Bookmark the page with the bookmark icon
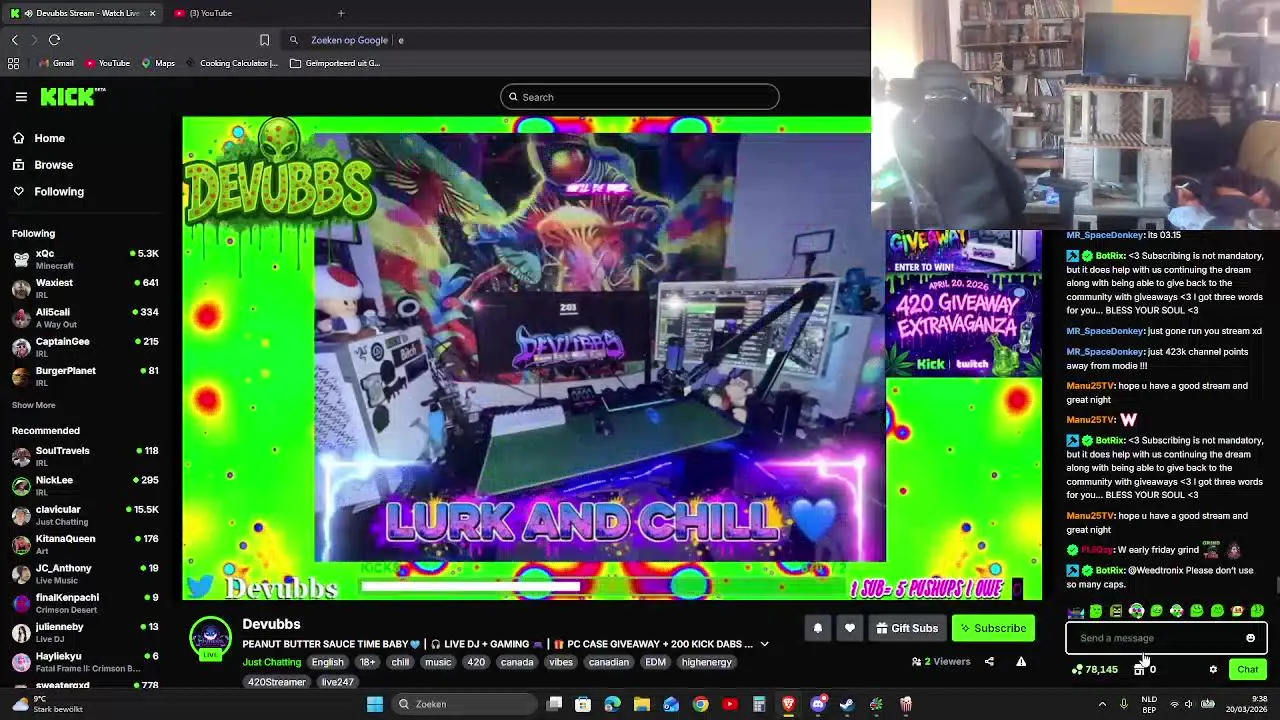Screen dimensions: 1280x720 pyautogui.click(x=264, y=40)
